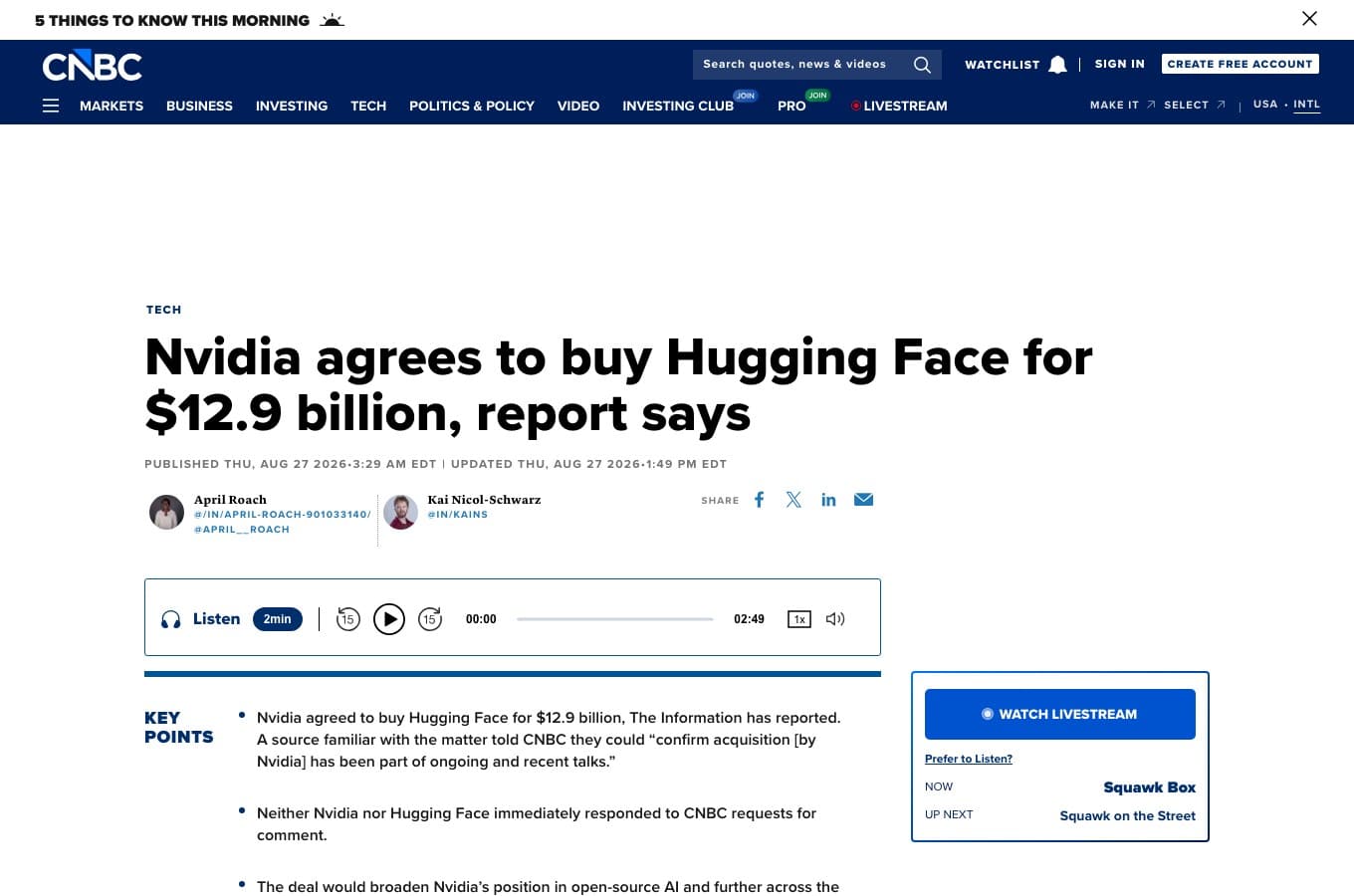Screen dimensions: 1354x896
Task: Open the Investing menu
Action: (x=292, y=106)
